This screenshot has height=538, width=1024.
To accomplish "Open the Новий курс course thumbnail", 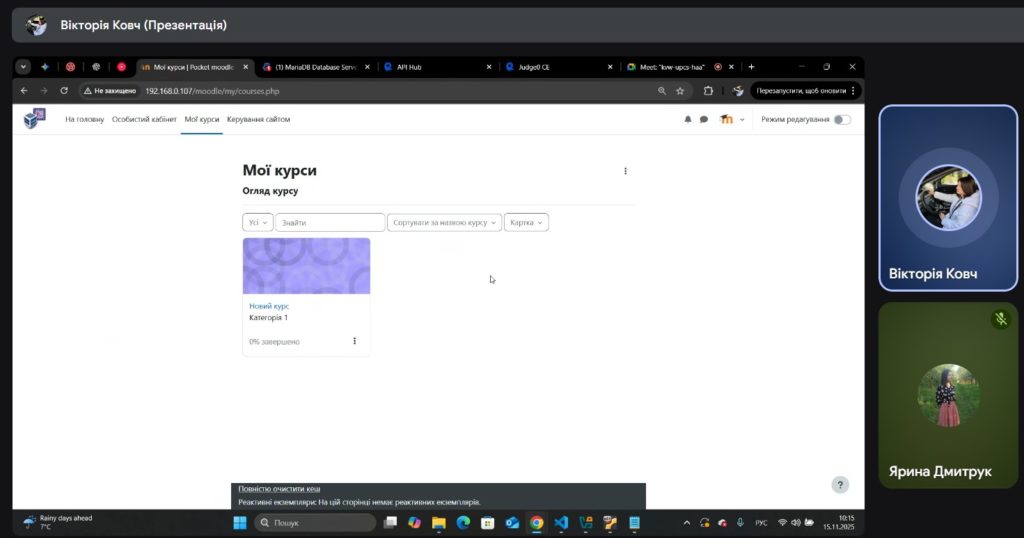I will (x=306, y=266).
